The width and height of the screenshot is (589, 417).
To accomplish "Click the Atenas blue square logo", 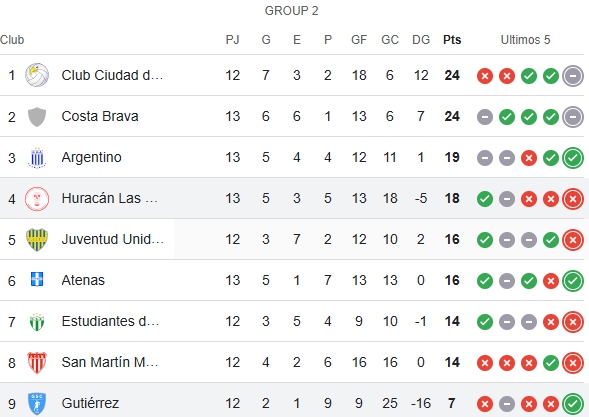I will pyautogui.click(x=37, y=280).
